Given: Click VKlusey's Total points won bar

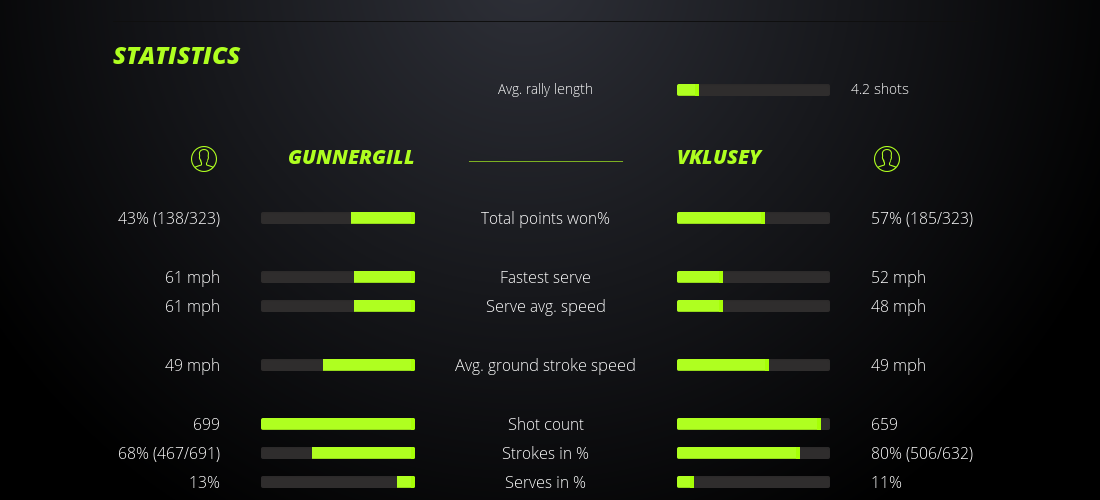Looking at the screenshot, I should tap(753, 218).
